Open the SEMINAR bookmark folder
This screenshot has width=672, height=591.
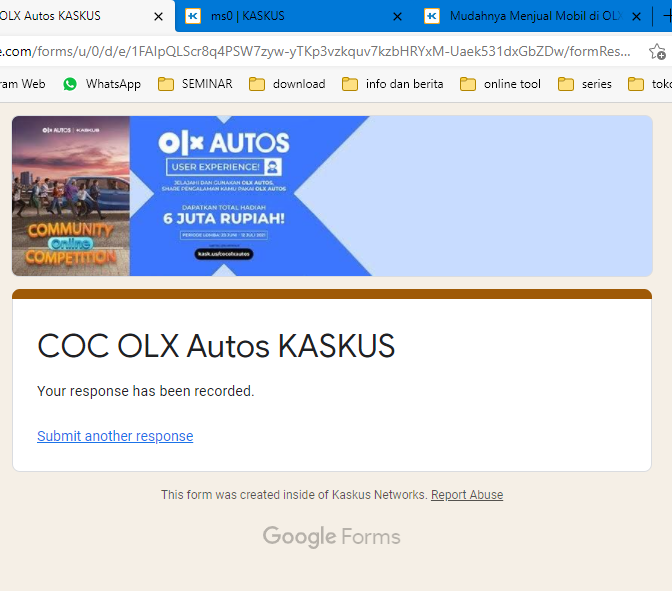coord(195,84)
